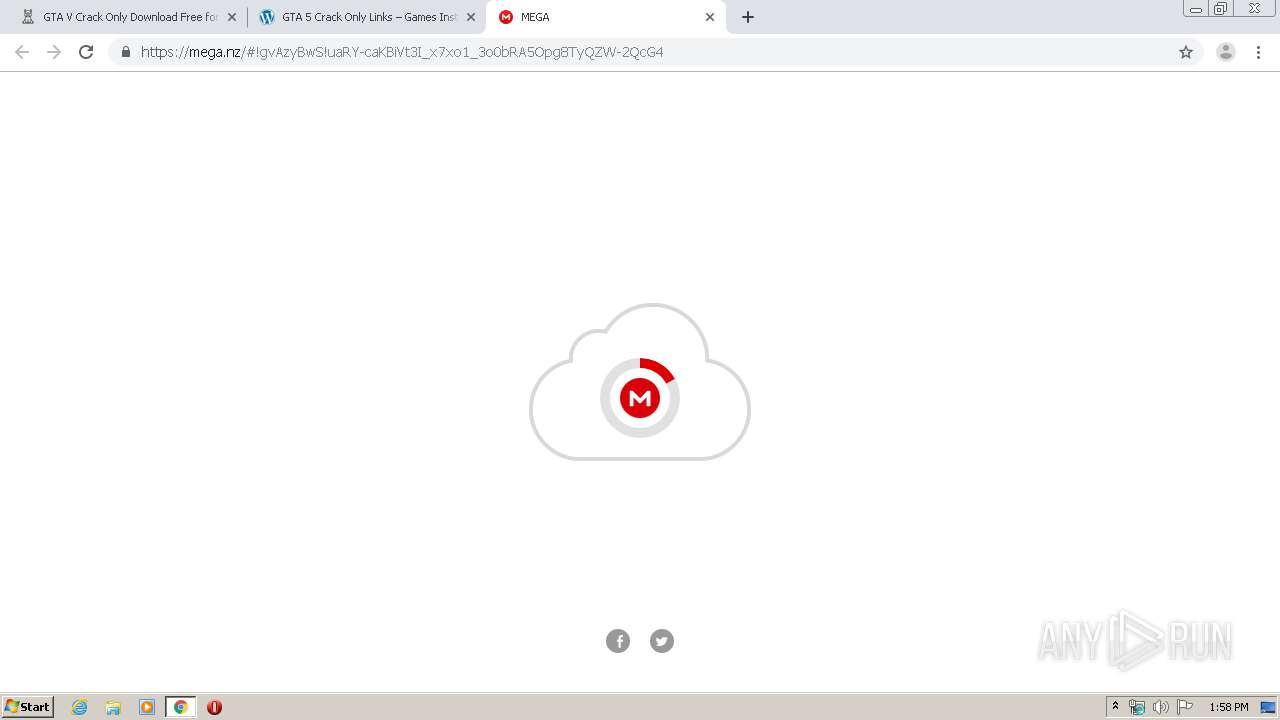Click Show desktop icon beside clock
This screenshot has width=1280, height=720.
pyautogui.click(x=1268, y=707)
